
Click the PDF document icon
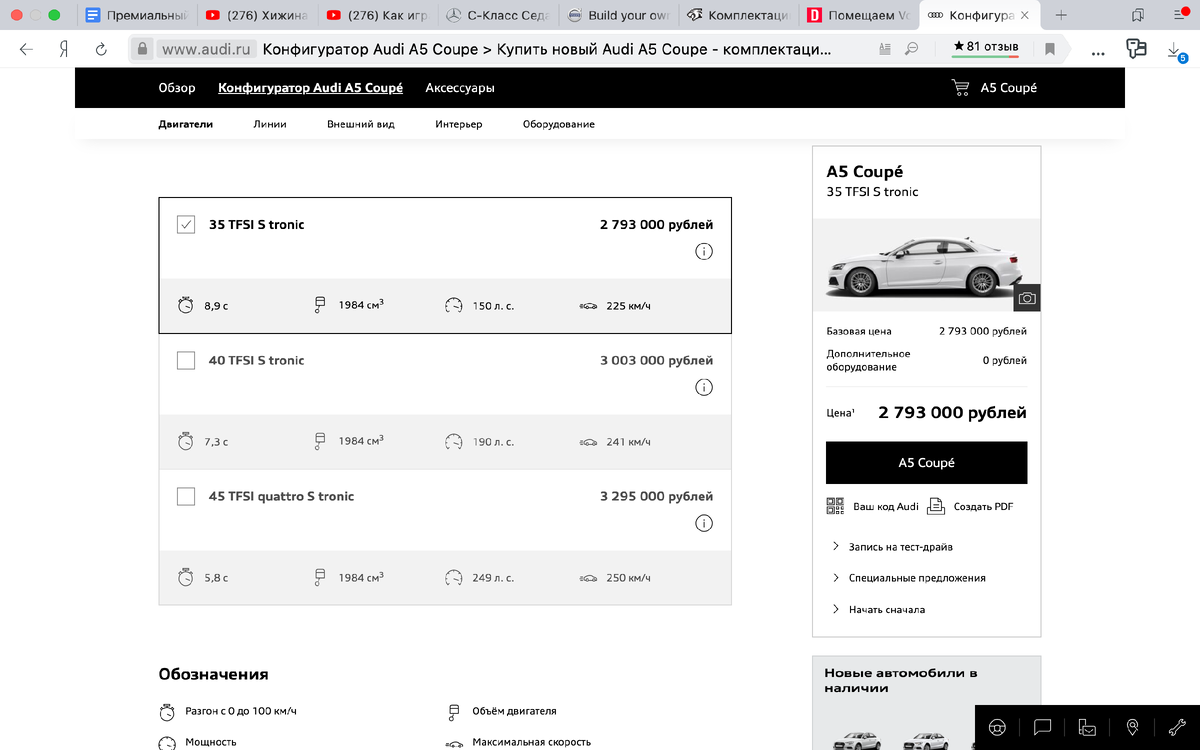coord(936,506)
